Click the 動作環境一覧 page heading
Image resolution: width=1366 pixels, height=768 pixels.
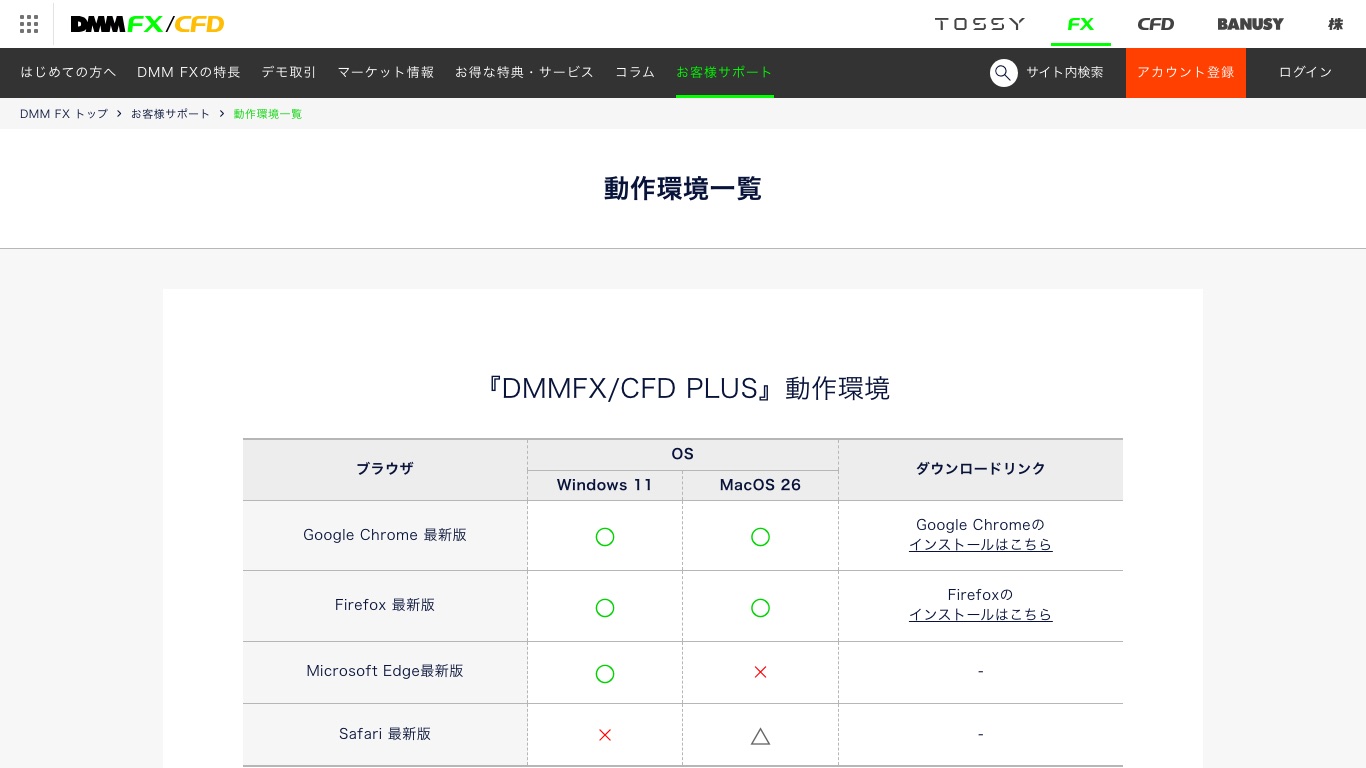[x=683, y=188]
